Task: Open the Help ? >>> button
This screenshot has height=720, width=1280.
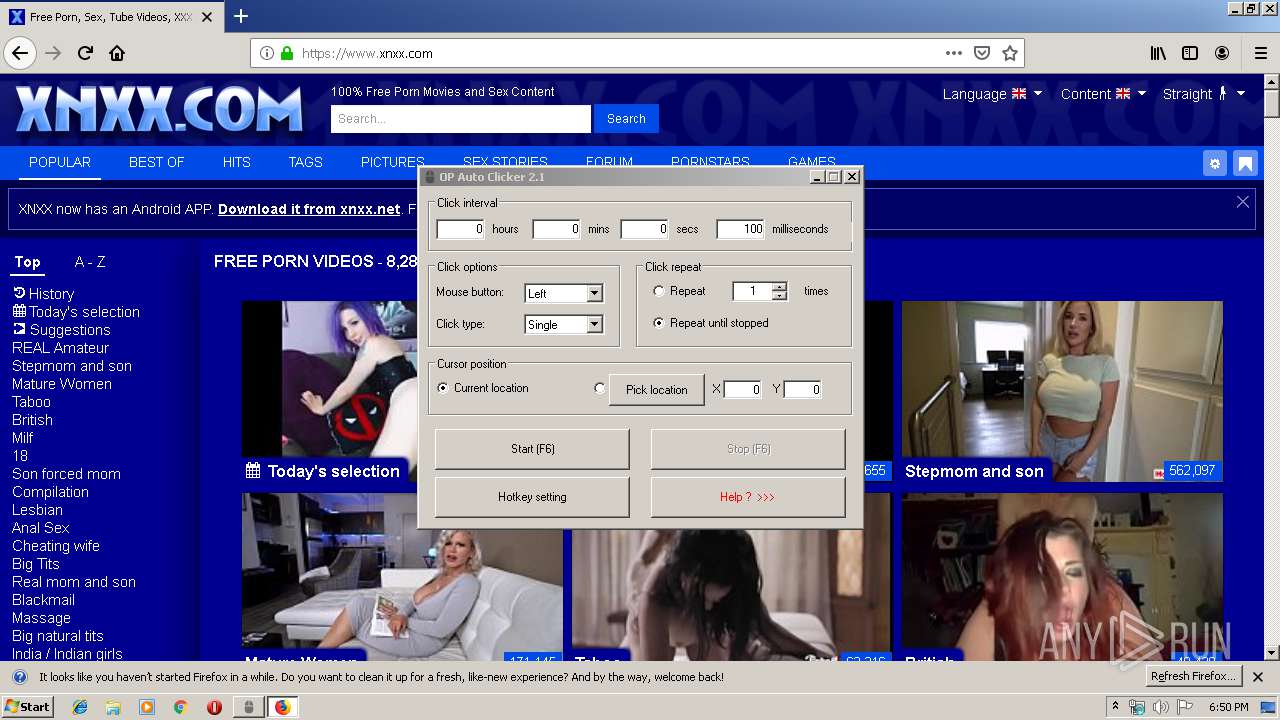Action: [748, 497]
